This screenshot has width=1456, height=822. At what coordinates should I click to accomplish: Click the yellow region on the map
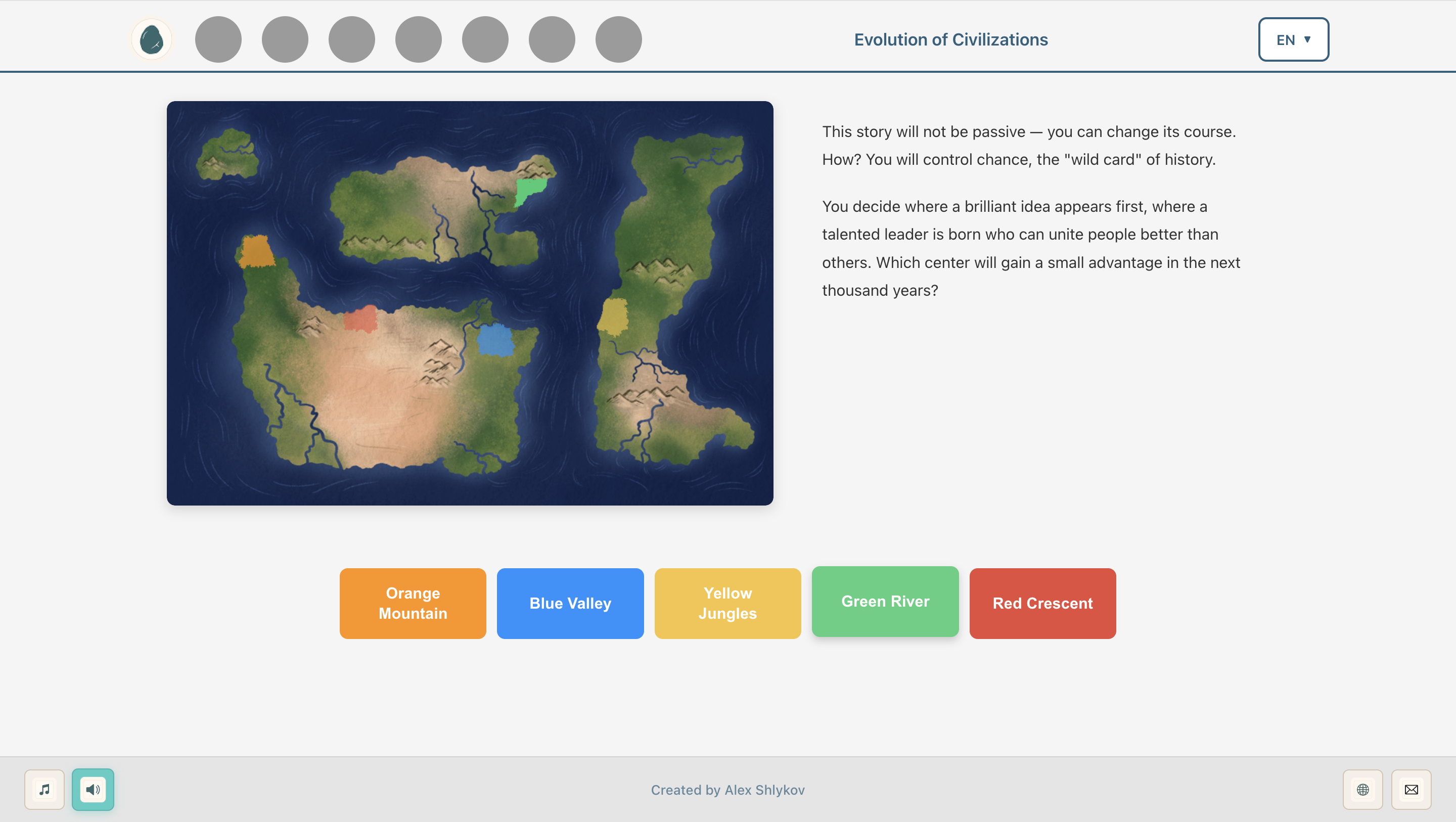tap(613, 316)
